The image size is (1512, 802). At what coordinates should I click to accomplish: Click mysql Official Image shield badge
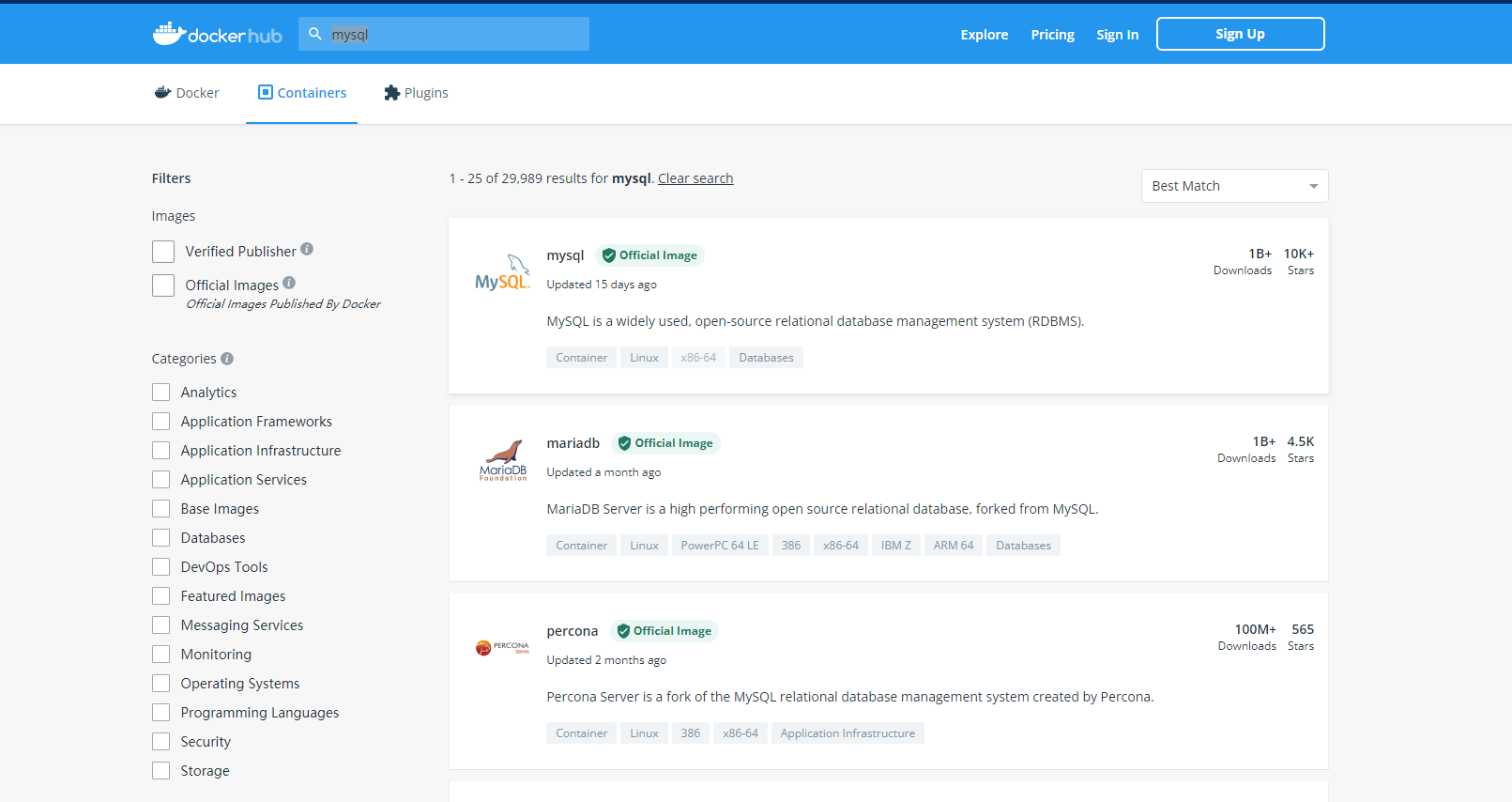coord(649,255)
